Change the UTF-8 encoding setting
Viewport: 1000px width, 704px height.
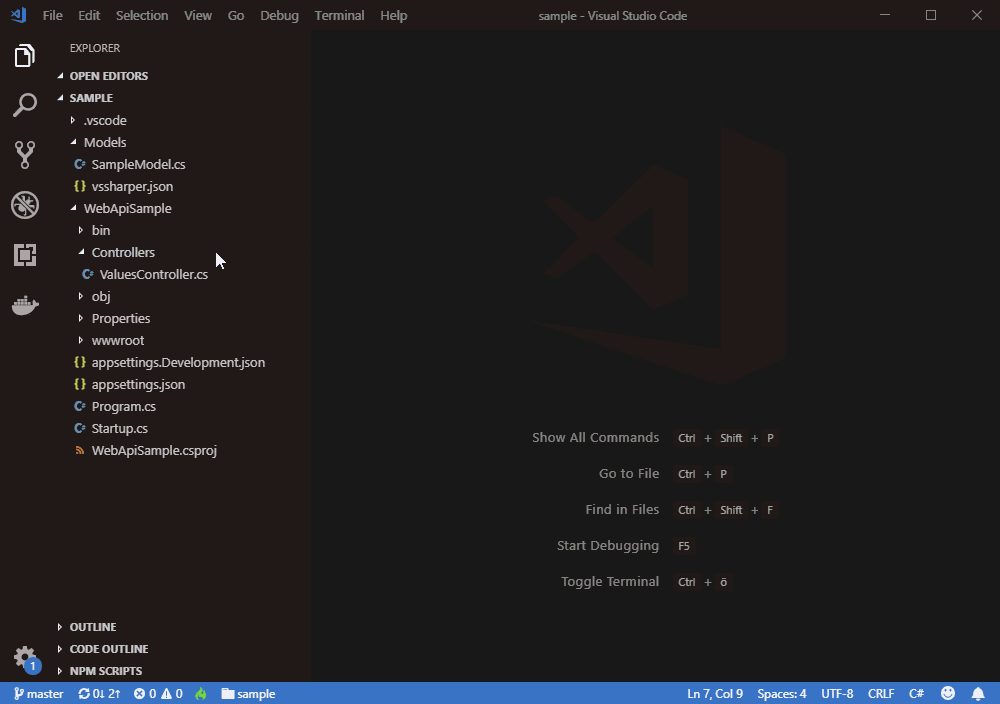[x=837, y=694]
